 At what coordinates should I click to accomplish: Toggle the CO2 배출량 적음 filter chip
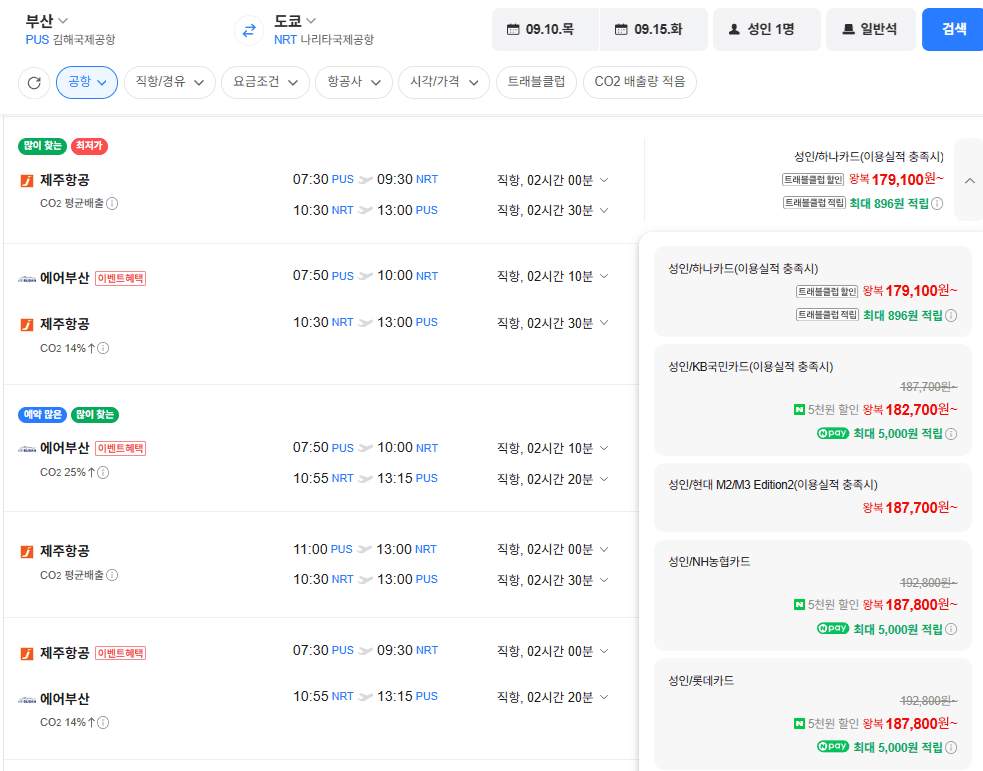[x=639, y=82]
